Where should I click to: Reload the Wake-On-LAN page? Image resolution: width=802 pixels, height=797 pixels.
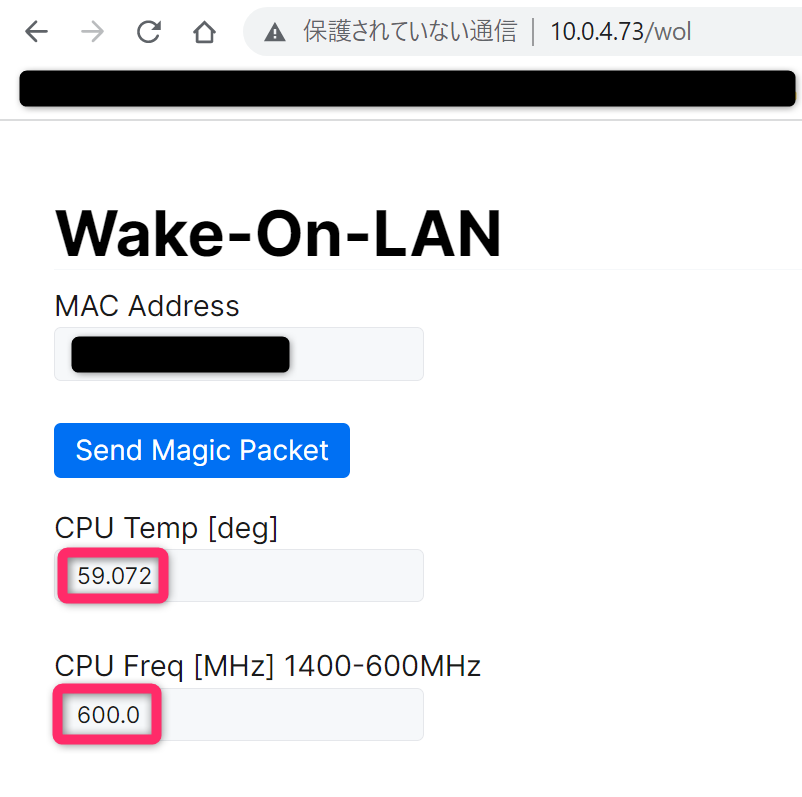click(x=149, y=32)
